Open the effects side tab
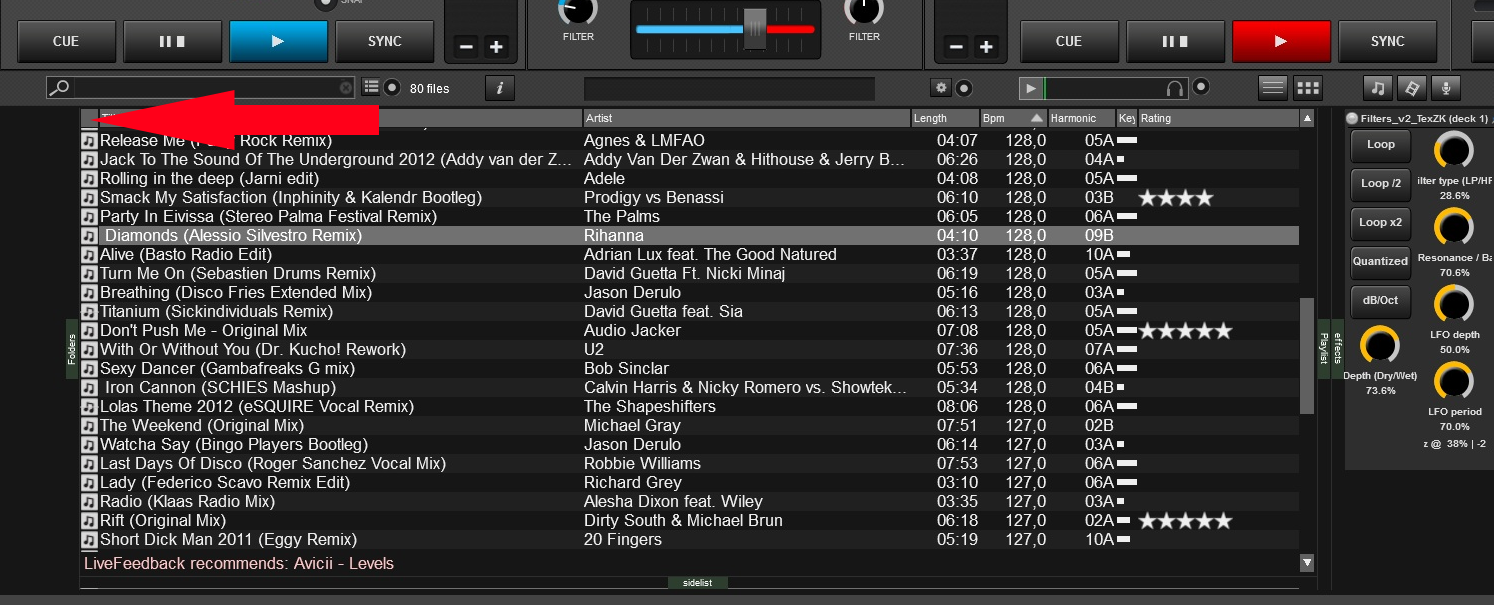Screen dimensions: 1494x605 pyautogui.click(x=1338, y=349)
